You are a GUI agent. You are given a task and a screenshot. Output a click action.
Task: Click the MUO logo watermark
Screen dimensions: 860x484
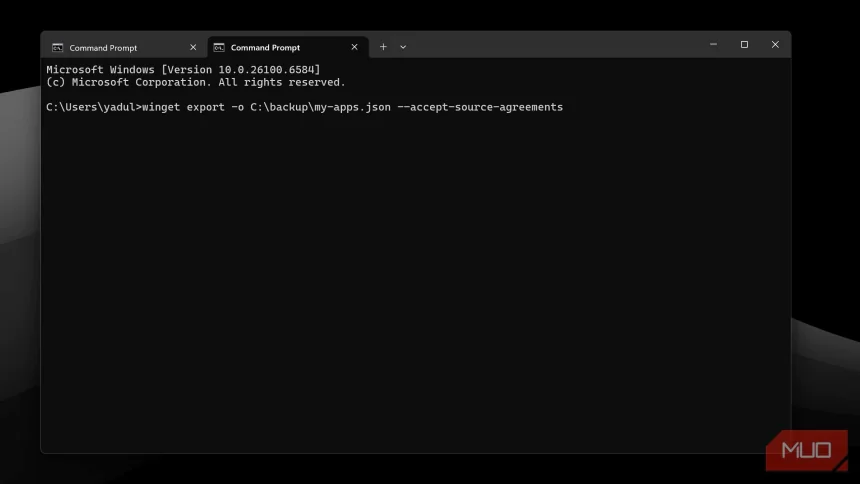click(x=806, y=450)
